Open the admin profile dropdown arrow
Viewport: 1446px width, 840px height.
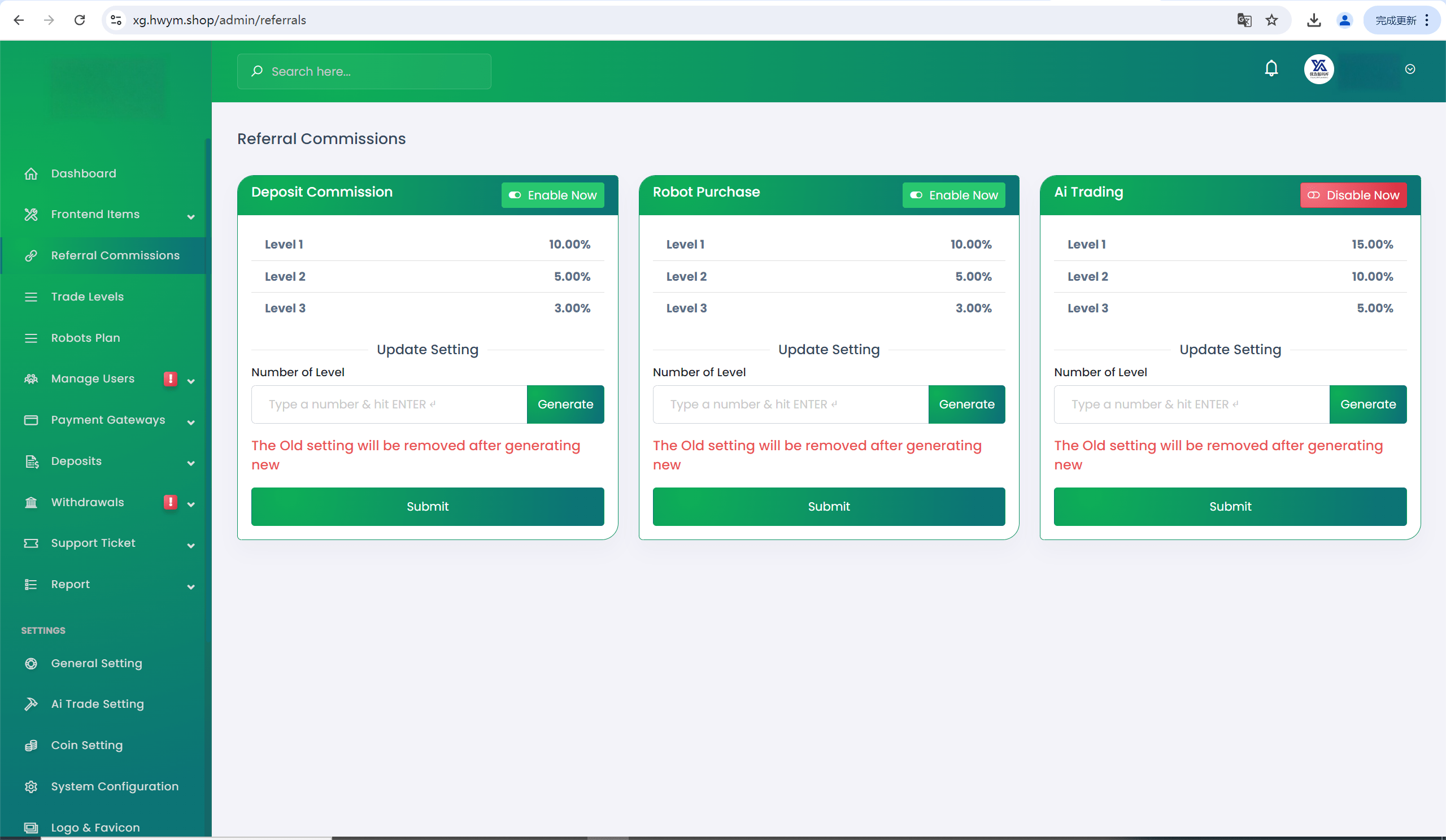(x=1410, y=69)
